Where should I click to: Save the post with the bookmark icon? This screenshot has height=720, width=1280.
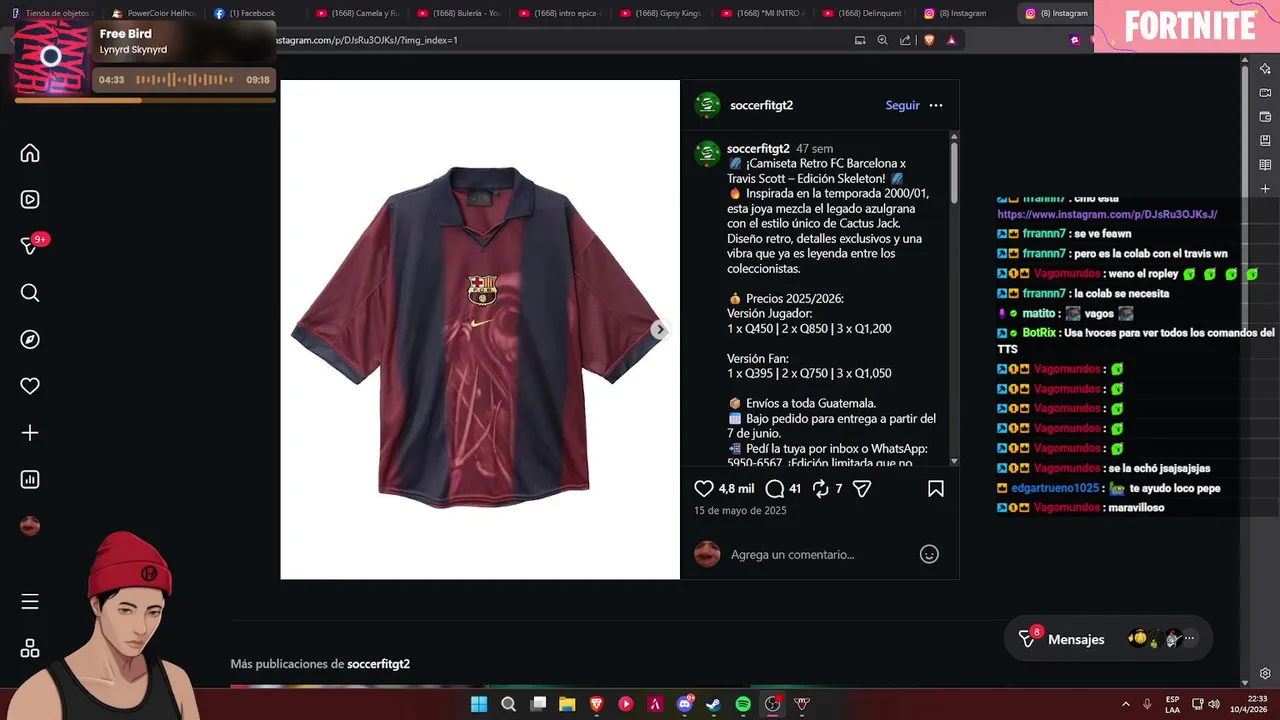coord(936,488)
